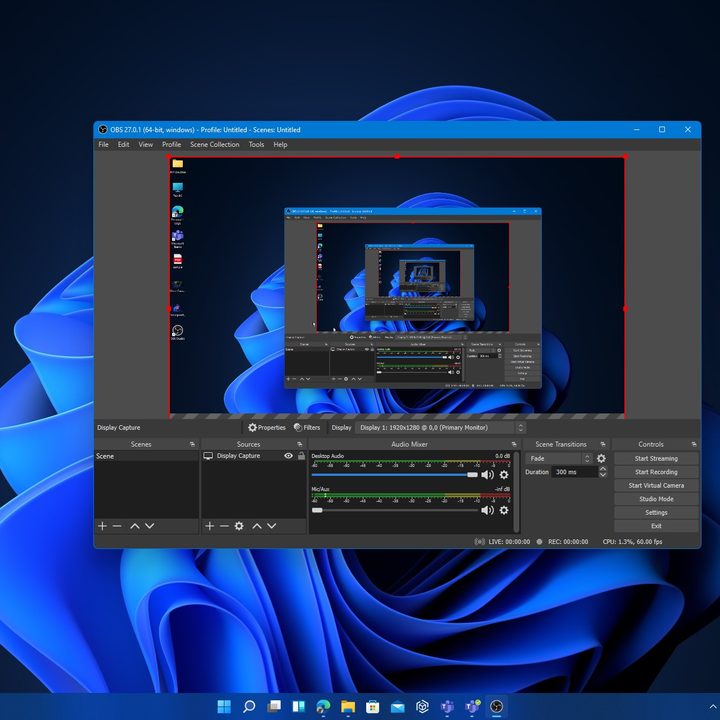This screenshot has width=720, height=720.
Task: Toggle Studio Mode in Controls
Action: [x=656, y=499]
